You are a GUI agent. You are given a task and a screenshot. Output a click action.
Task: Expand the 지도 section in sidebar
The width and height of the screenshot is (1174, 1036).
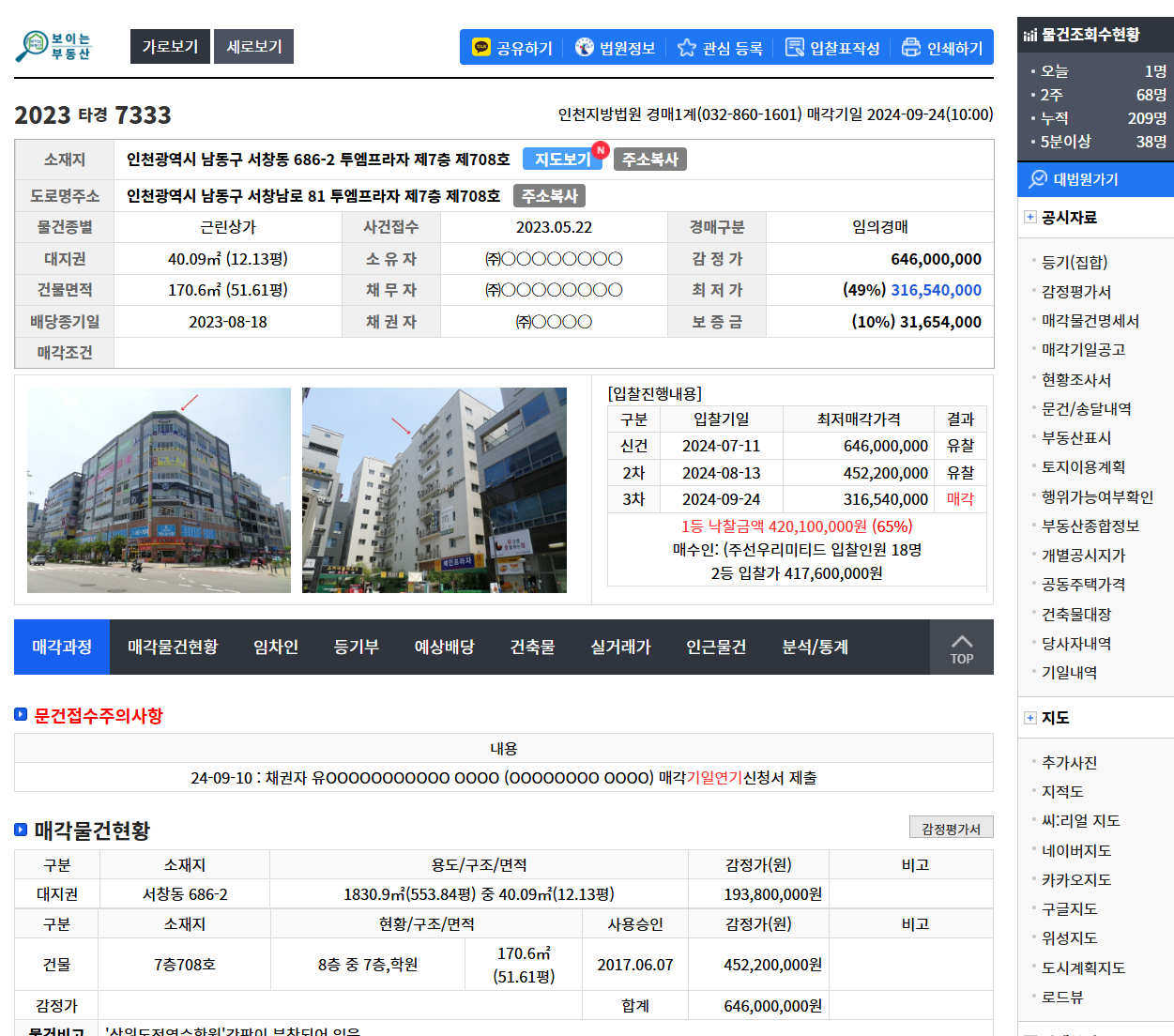(x=1030, y=718)
